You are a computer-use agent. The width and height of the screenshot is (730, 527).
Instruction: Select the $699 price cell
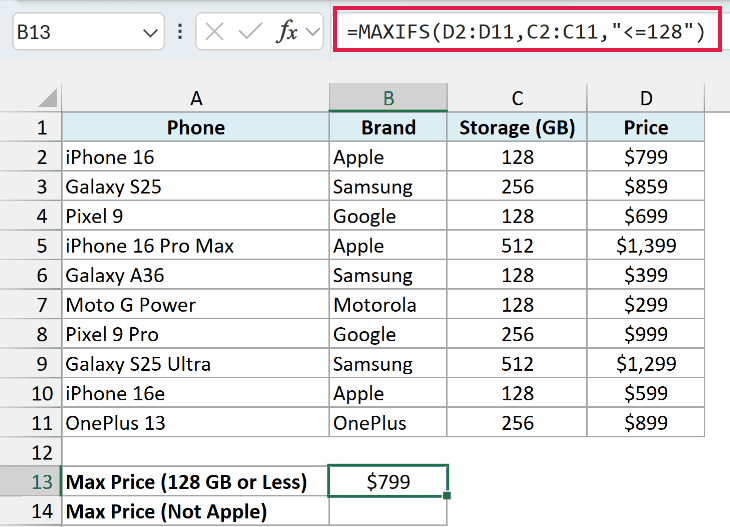(x=646, y=216)
